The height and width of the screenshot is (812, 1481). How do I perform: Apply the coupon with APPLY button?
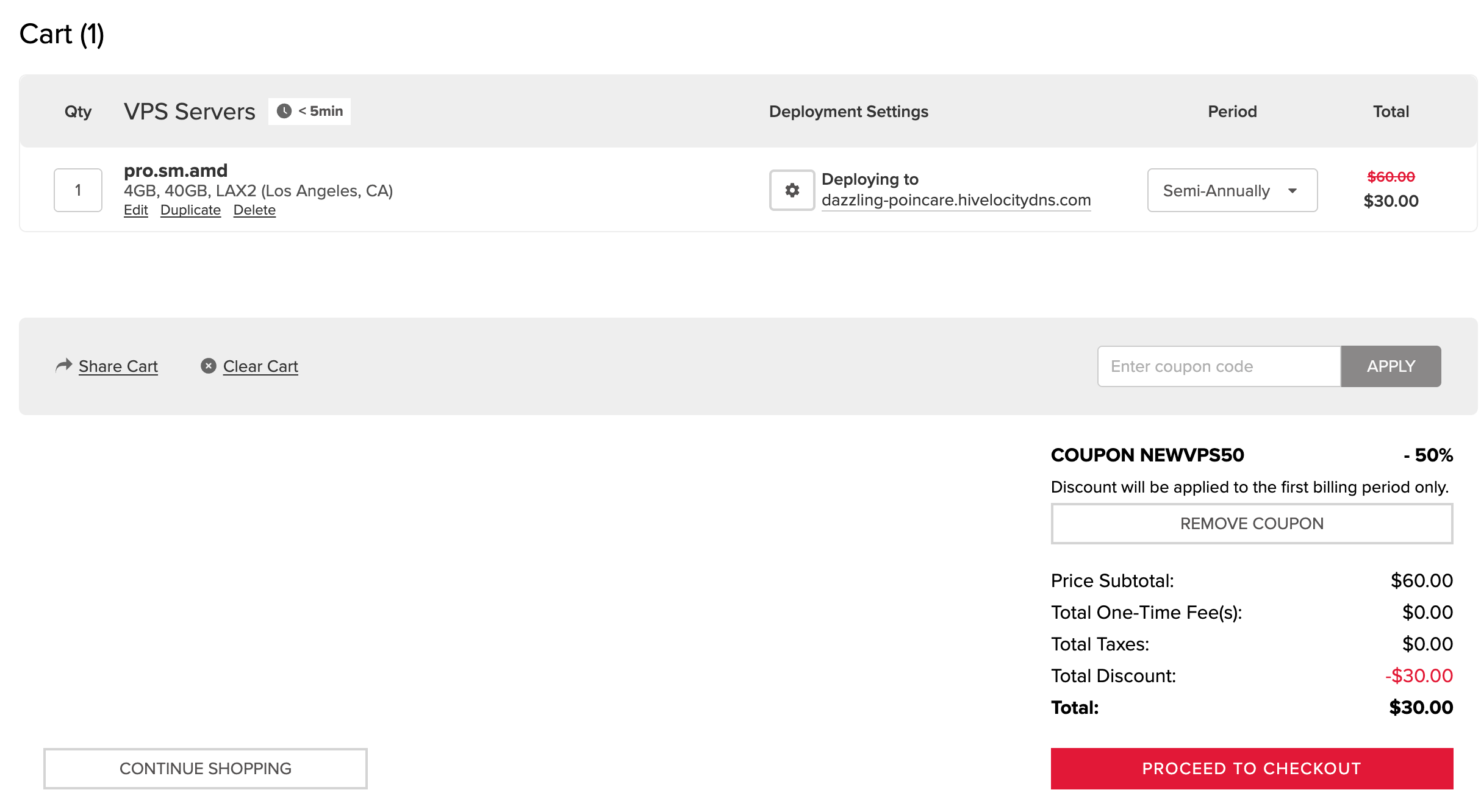pos(1391,366)
